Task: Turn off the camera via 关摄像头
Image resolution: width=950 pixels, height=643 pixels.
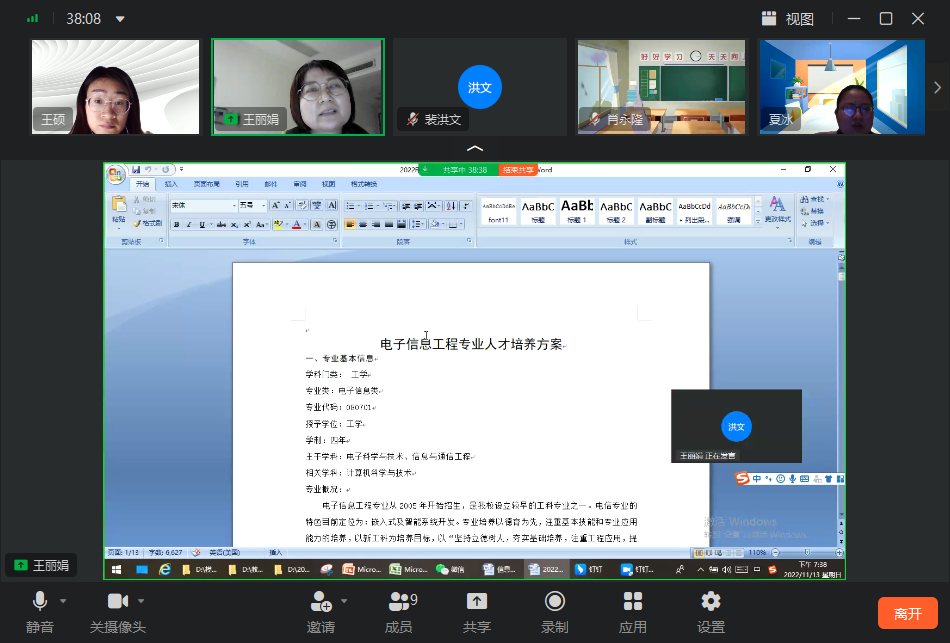Action: [118, 602]
